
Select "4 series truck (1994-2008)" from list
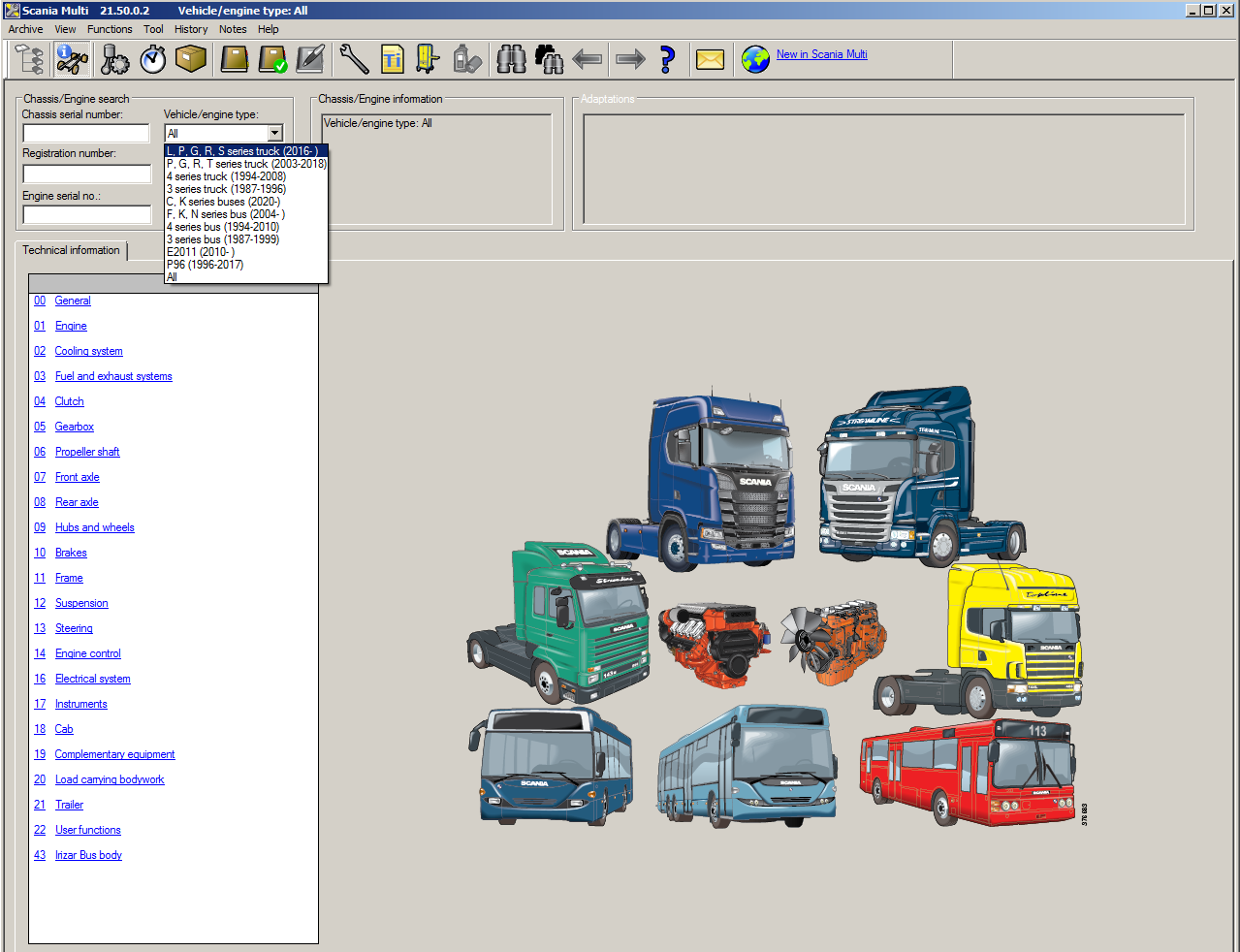(x=227, y=176)
